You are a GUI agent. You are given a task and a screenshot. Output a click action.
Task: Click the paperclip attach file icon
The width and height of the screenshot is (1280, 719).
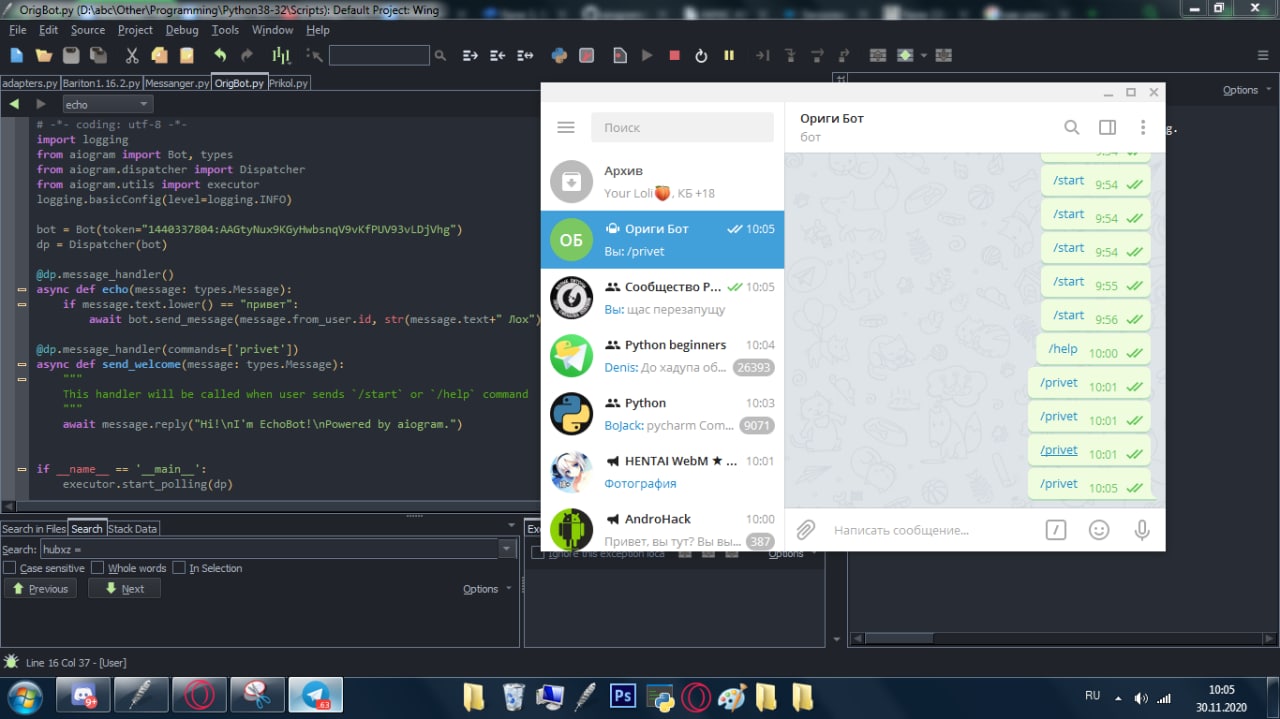click(806, 530)
